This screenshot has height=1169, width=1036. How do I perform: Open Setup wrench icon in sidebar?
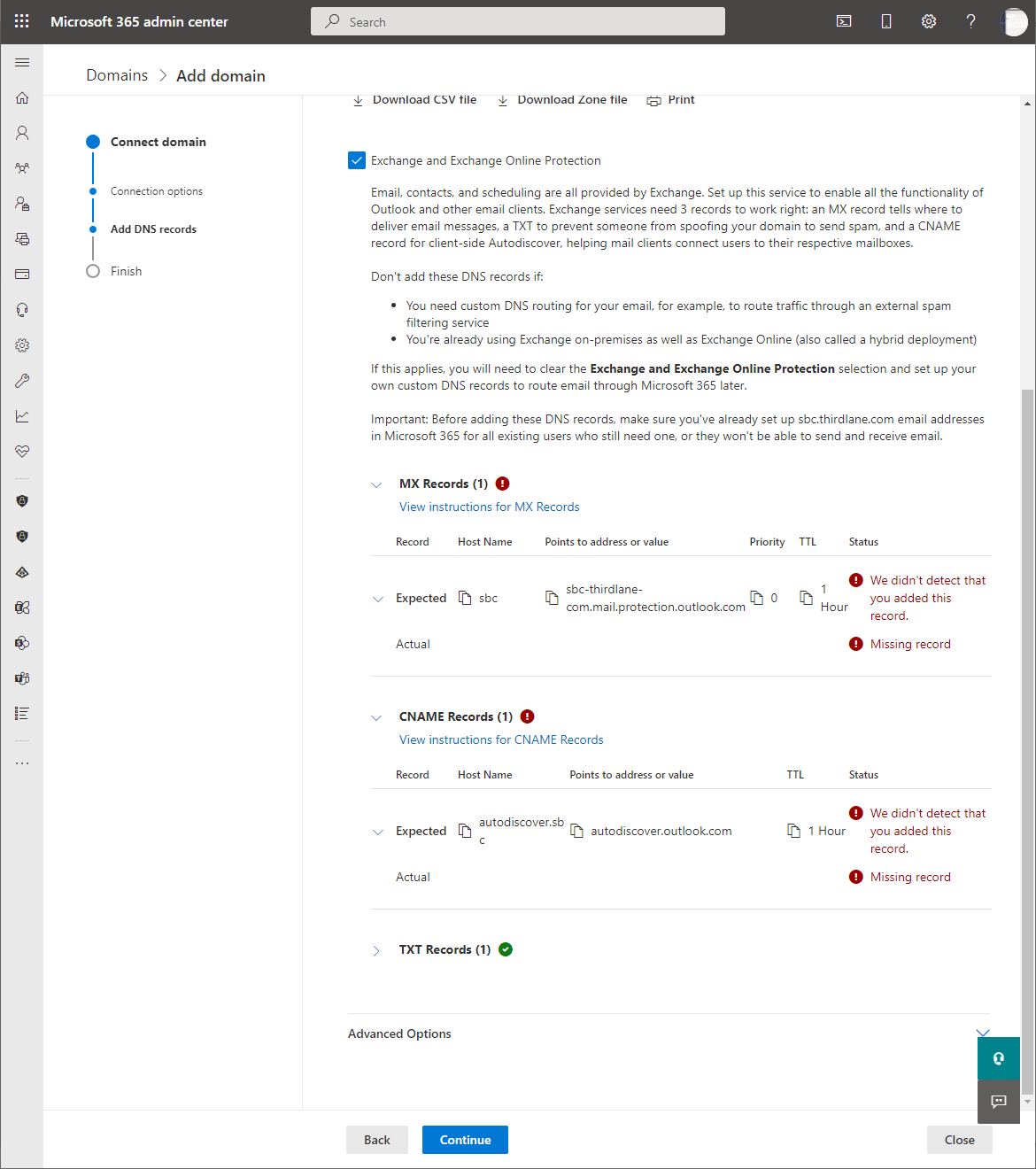click(22, 381)
